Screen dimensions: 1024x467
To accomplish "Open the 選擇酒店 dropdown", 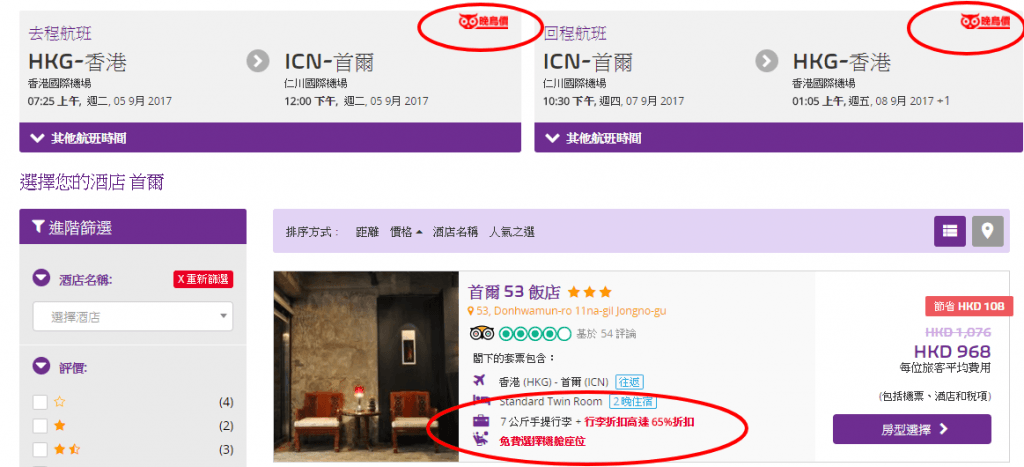I will coord(133,317).
